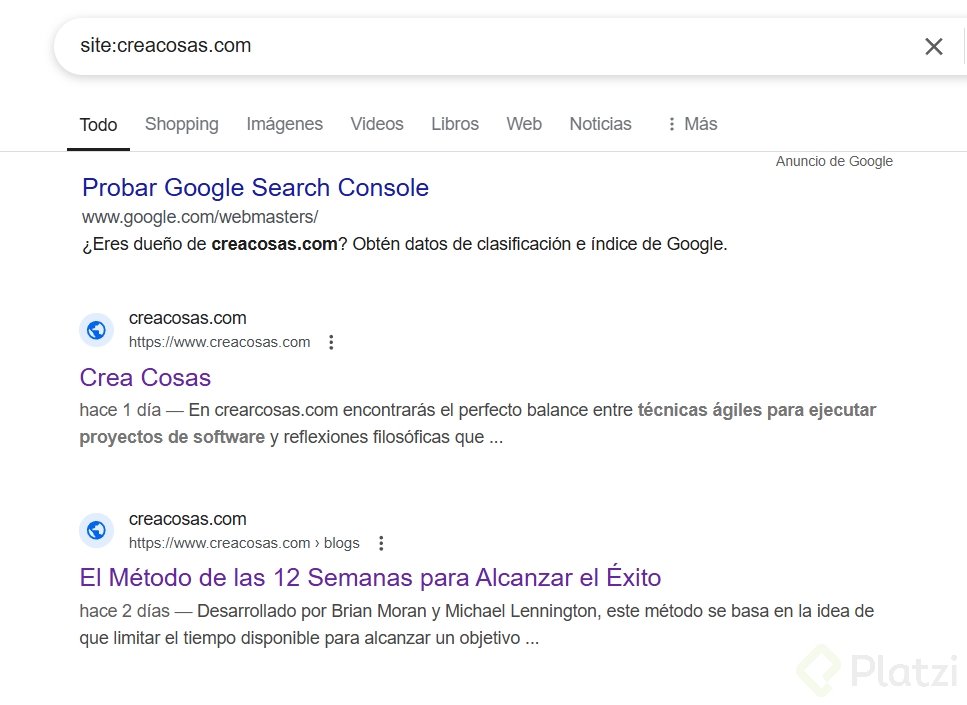Open El Método de las 12 Semanas result
The image size is (967, 705).
pyautogui.click(x=370, y=577)
